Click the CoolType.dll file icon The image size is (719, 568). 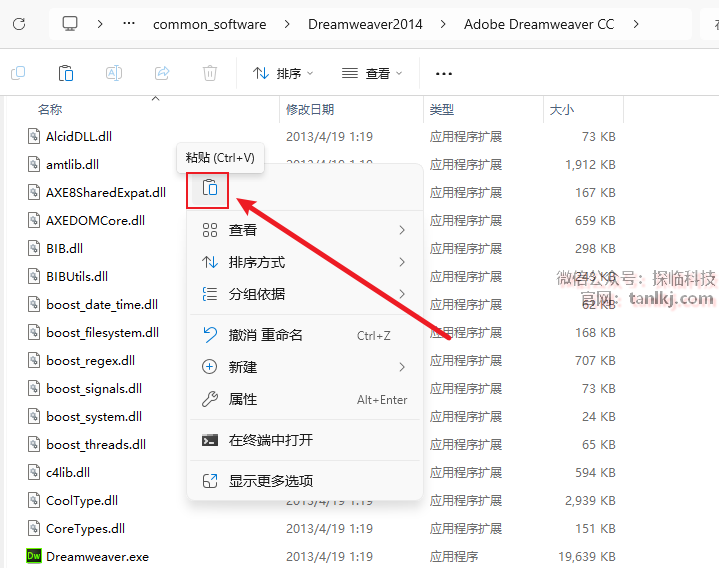click(33, 500)
